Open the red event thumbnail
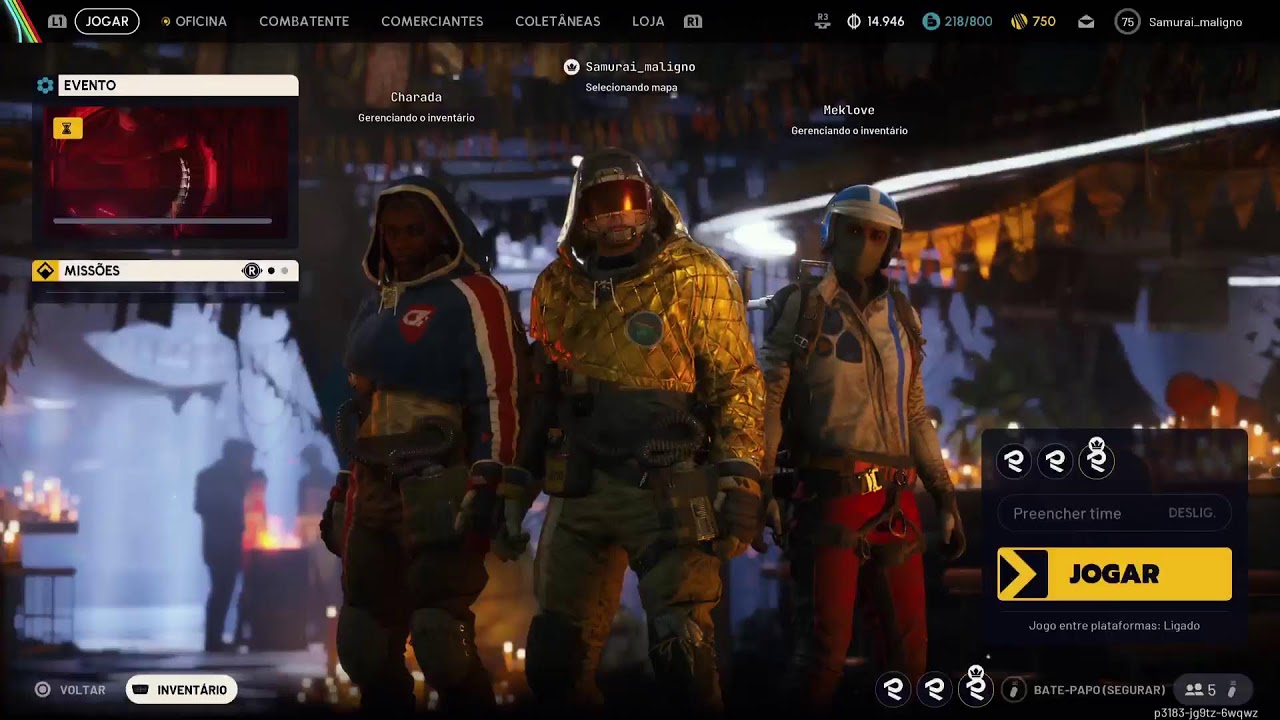This screenshot has height=720, width=1280. pyautogui.click(x=166, y=170)
